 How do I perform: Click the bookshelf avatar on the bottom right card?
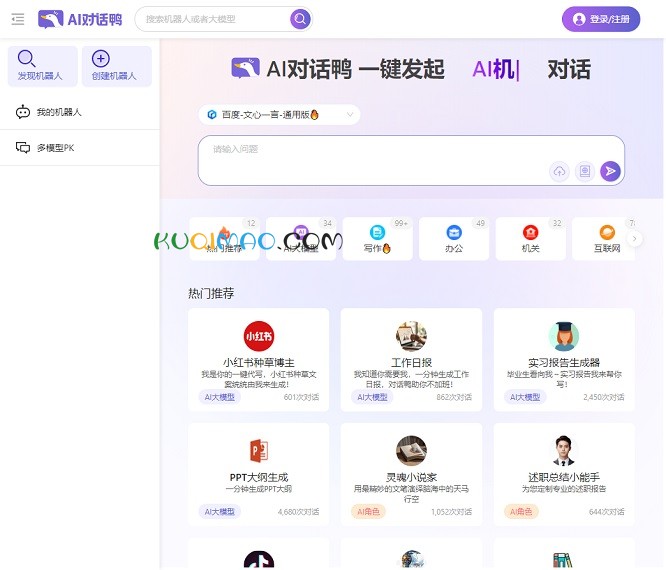point(564,560)
